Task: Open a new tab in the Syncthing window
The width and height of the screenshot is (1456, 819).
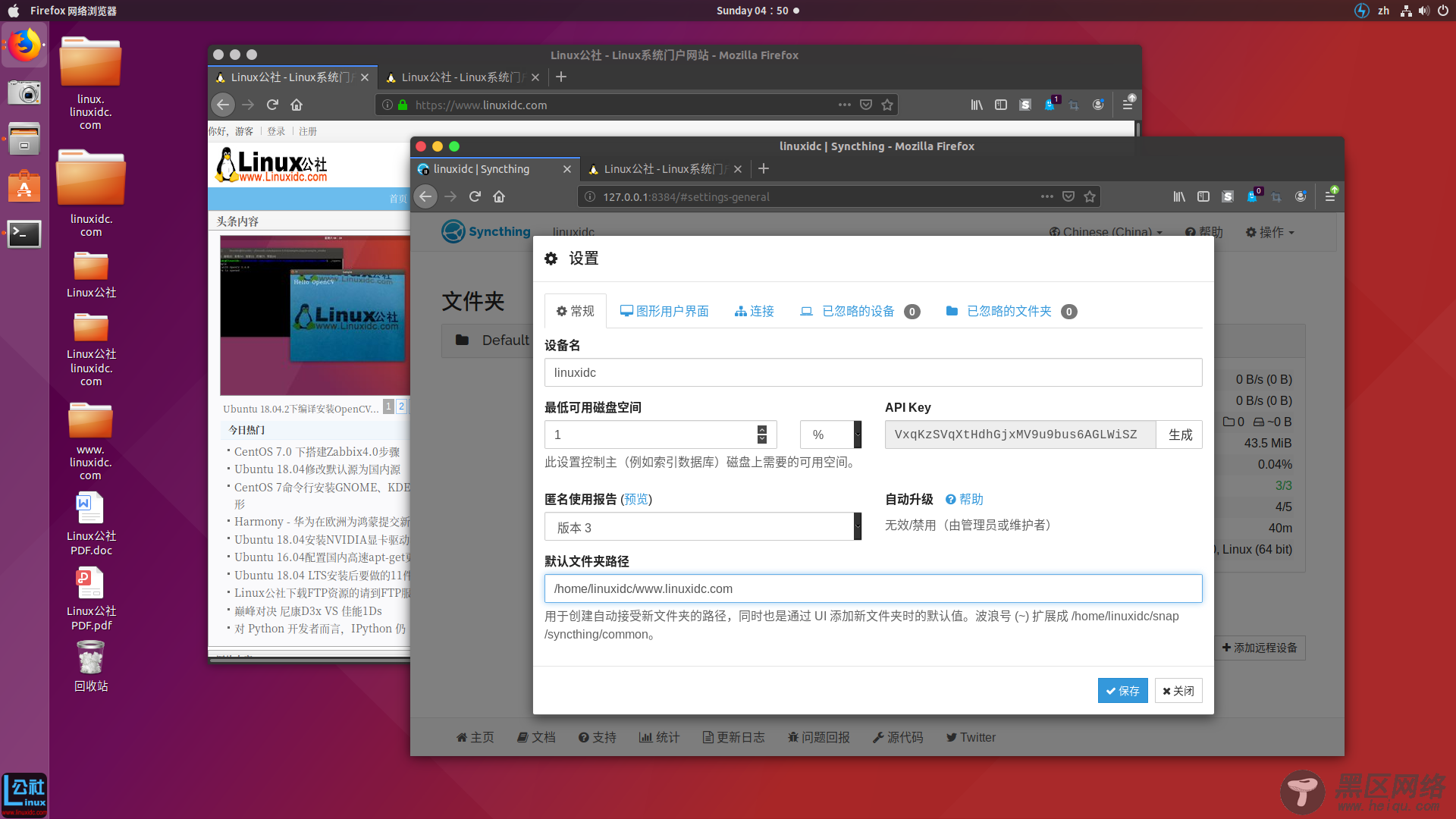Action: tap(764, 168)
